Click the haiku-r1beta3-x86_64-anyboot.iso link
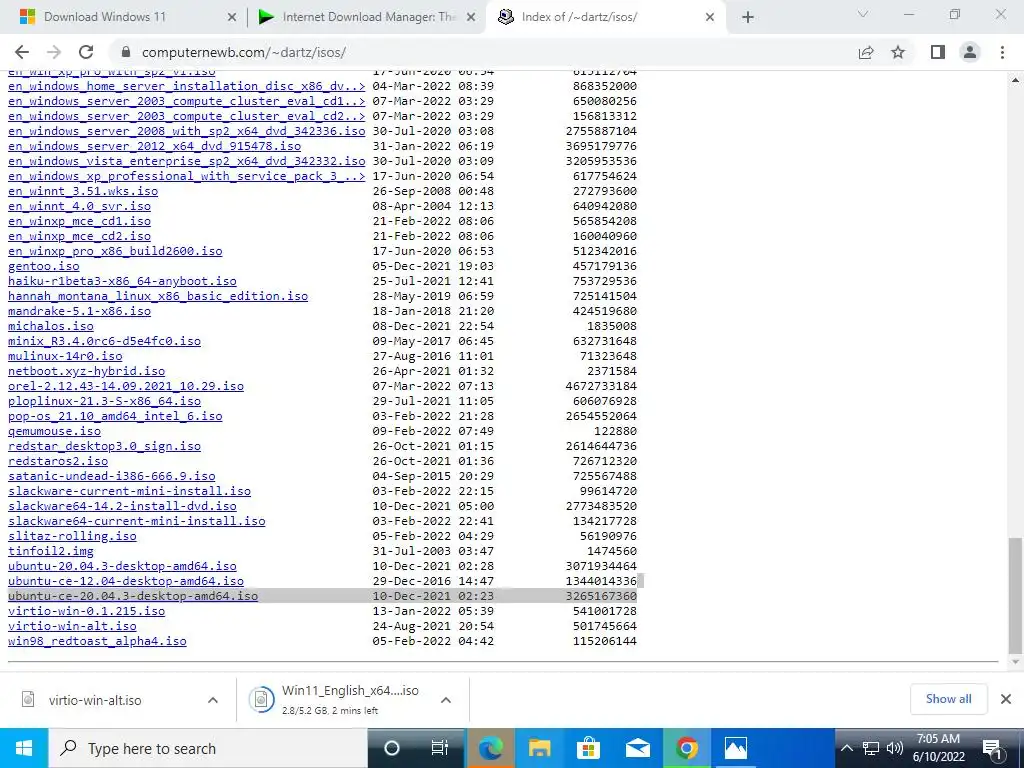Image resolution: width=1024 pixels, height=768 pixels. pyautogui.click(x=122, y=281)
